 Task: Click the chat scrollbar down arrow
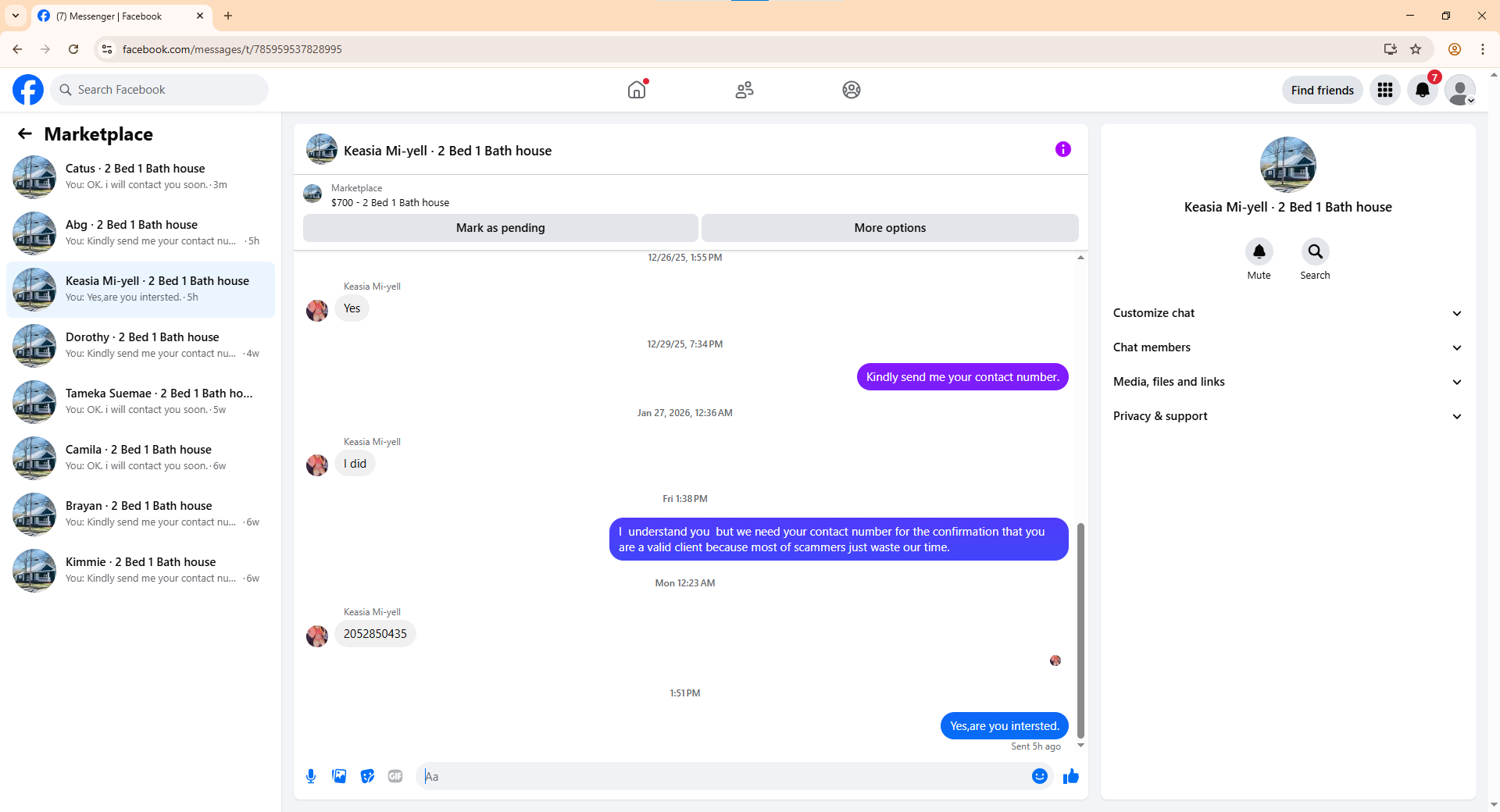[x=1080, y=746]
